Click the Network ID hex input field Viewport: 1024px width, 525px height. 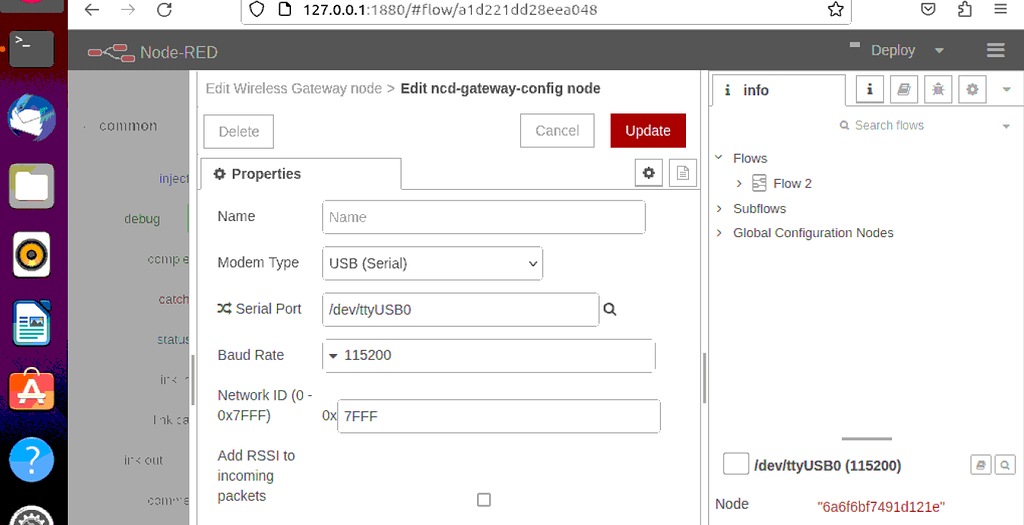click(498, 416)
